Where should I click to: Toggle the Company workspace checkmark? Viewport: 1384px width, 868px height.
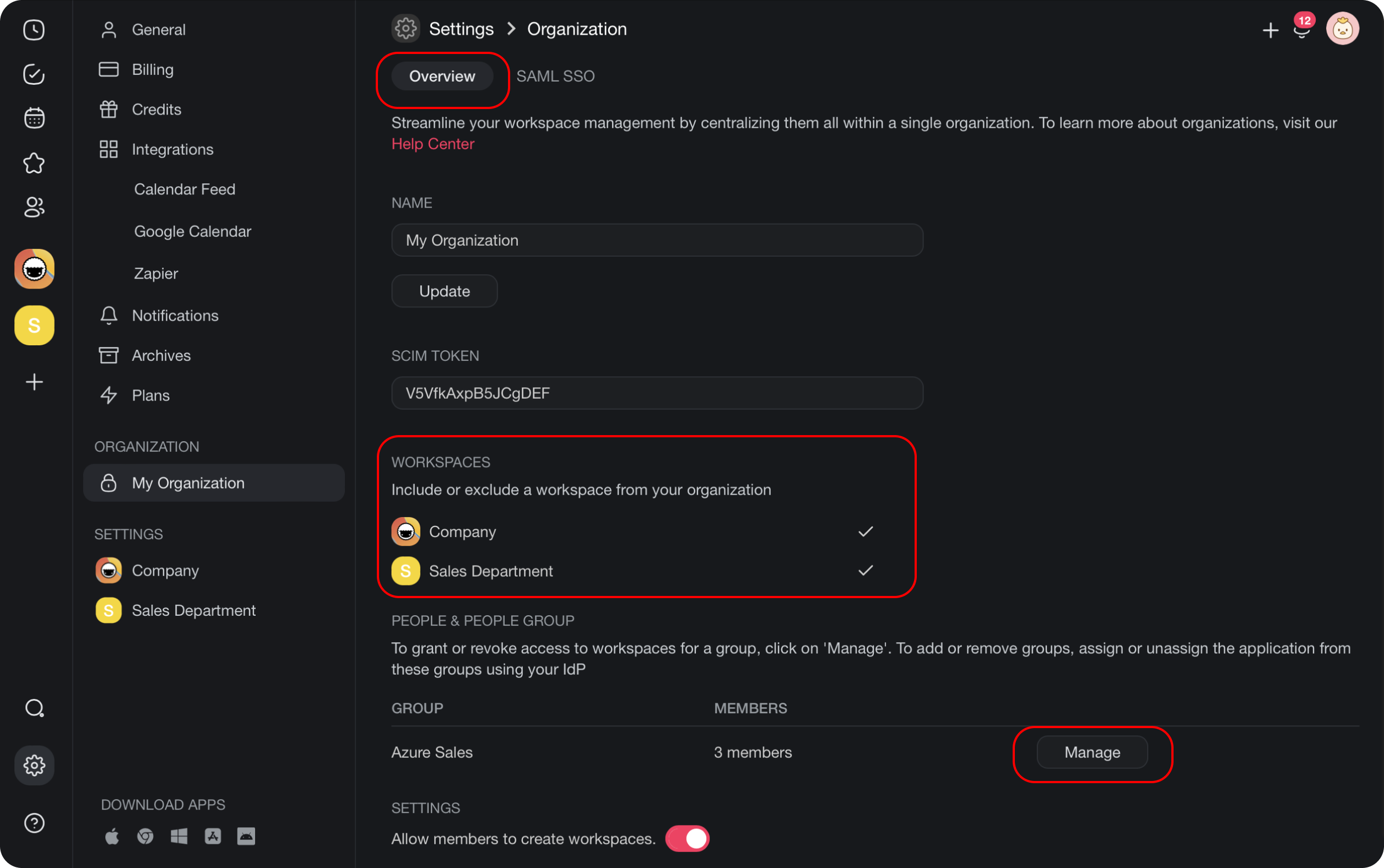pos(865,531)
